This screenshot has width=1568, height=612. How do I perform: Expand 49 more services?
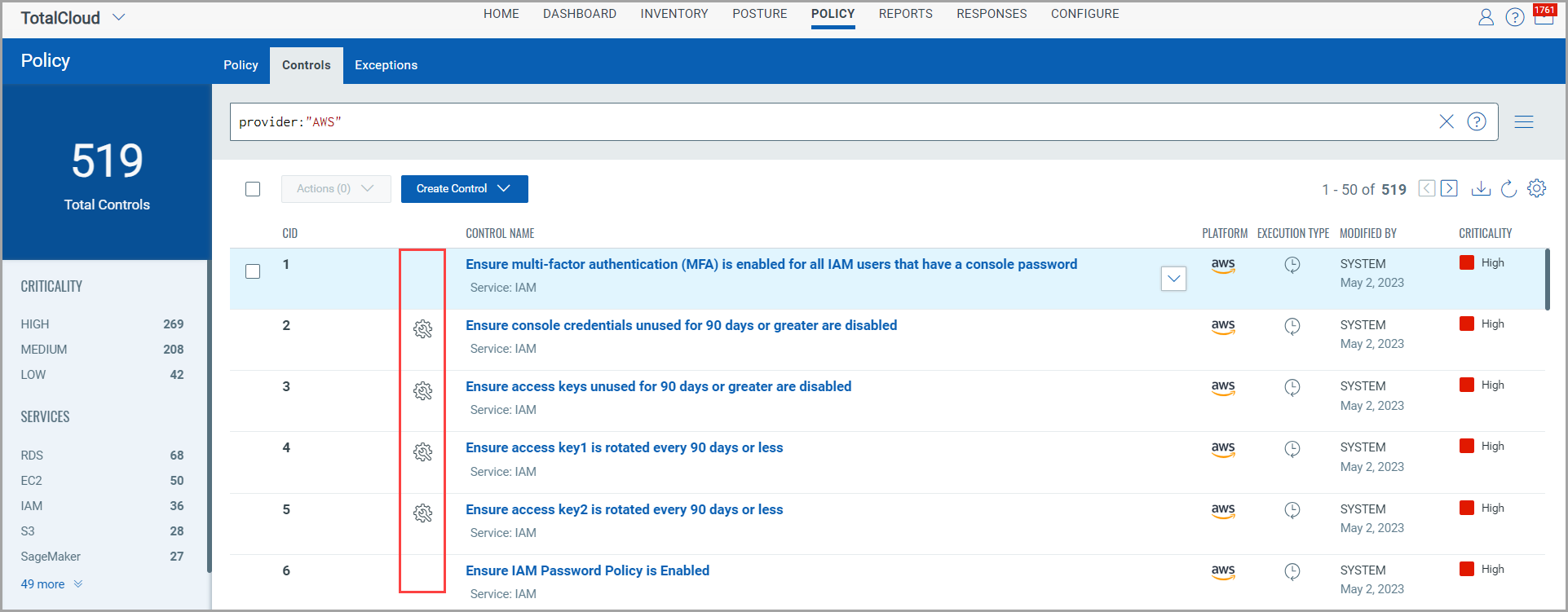tap(51, 584)
